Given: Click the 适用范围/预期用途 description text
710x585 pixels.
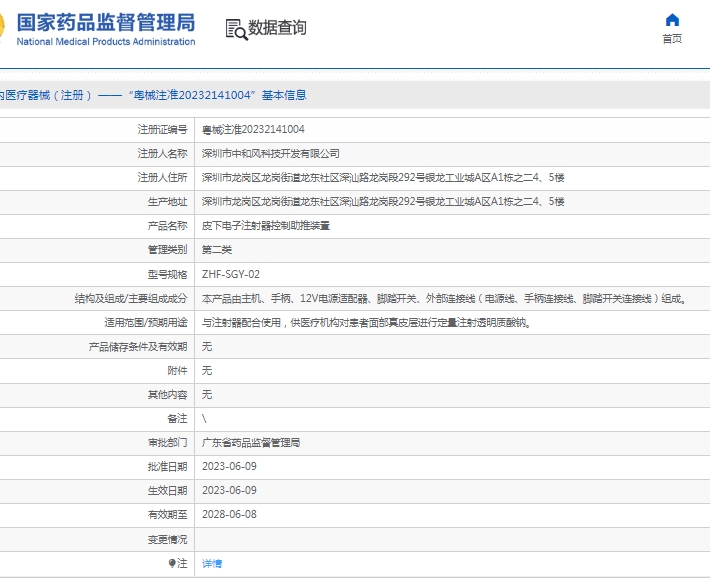Looking at the screenshot, I should pos(366,323).
